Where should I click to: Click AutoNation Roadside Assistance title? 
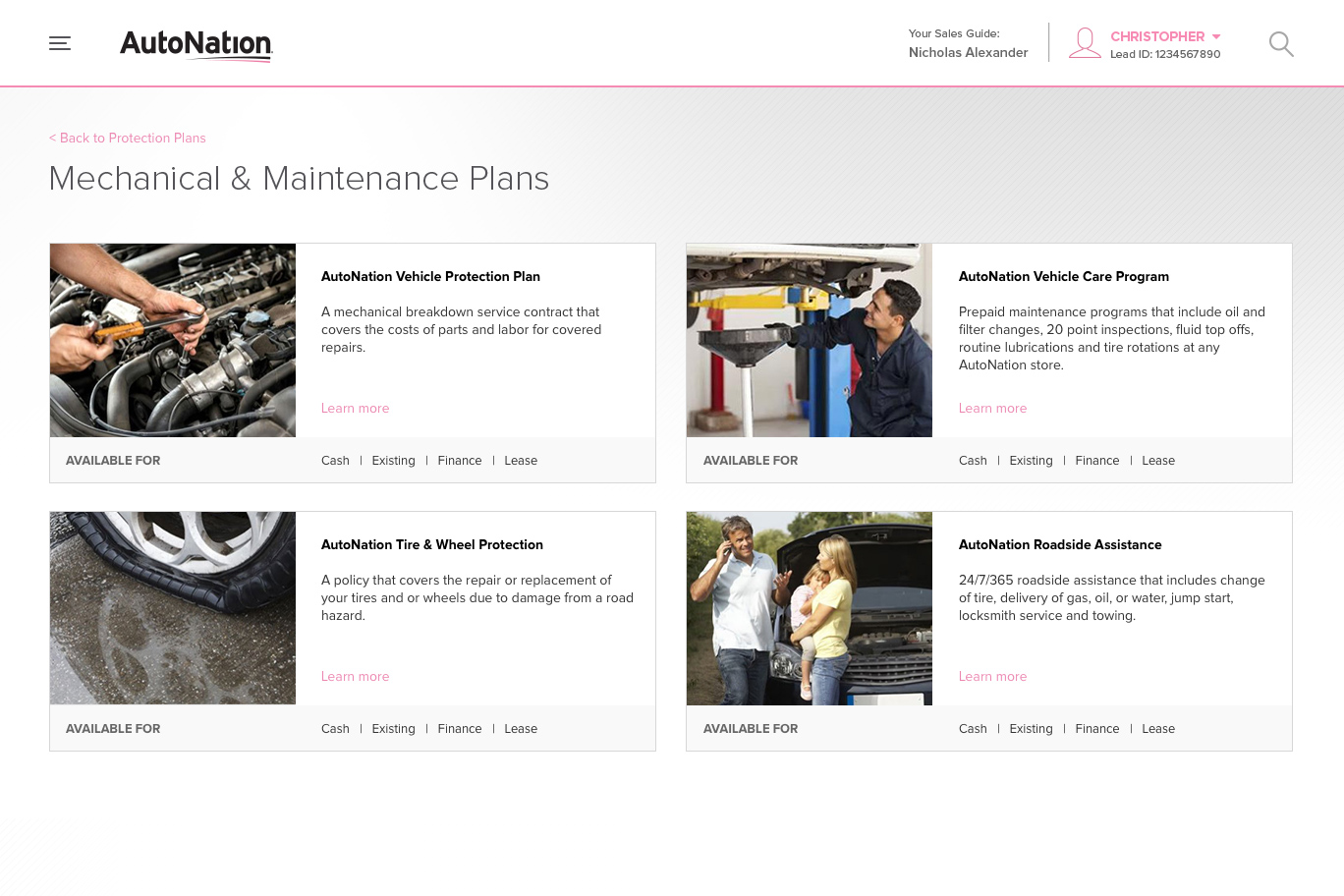point(1060,544)
